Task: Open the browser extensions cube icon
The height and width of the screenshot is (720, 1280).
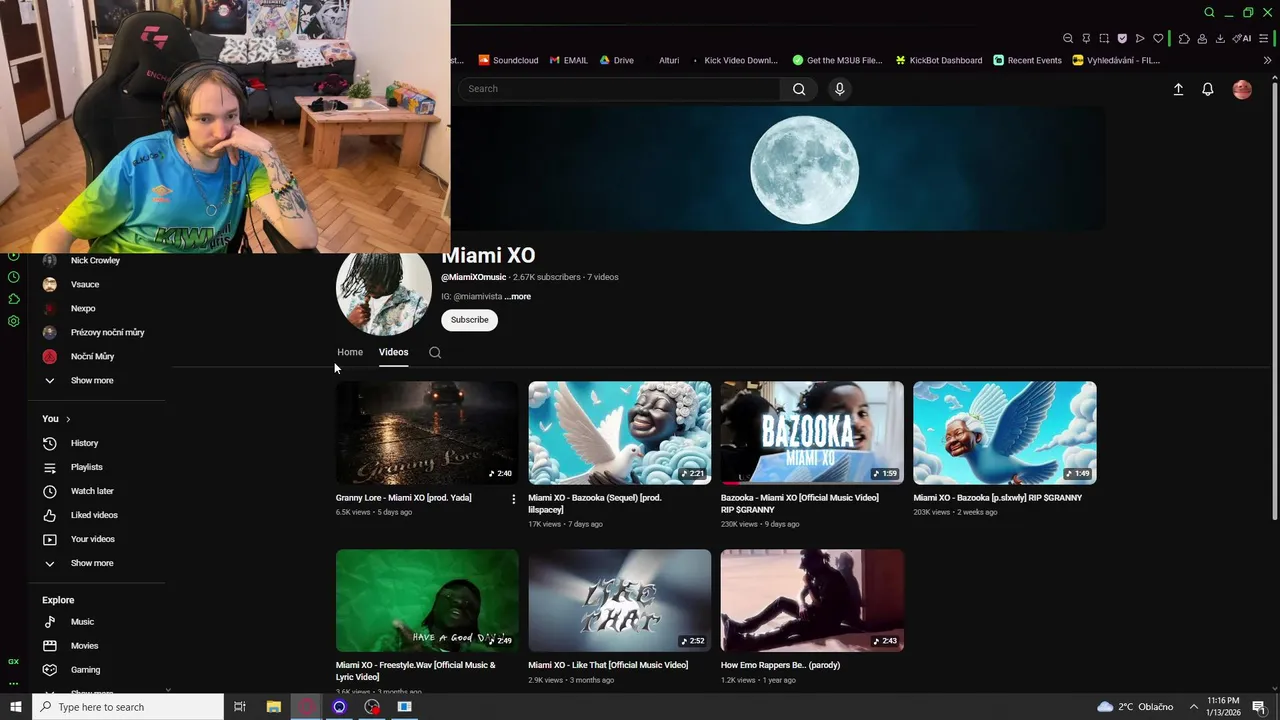Action: coord(1184,38)
